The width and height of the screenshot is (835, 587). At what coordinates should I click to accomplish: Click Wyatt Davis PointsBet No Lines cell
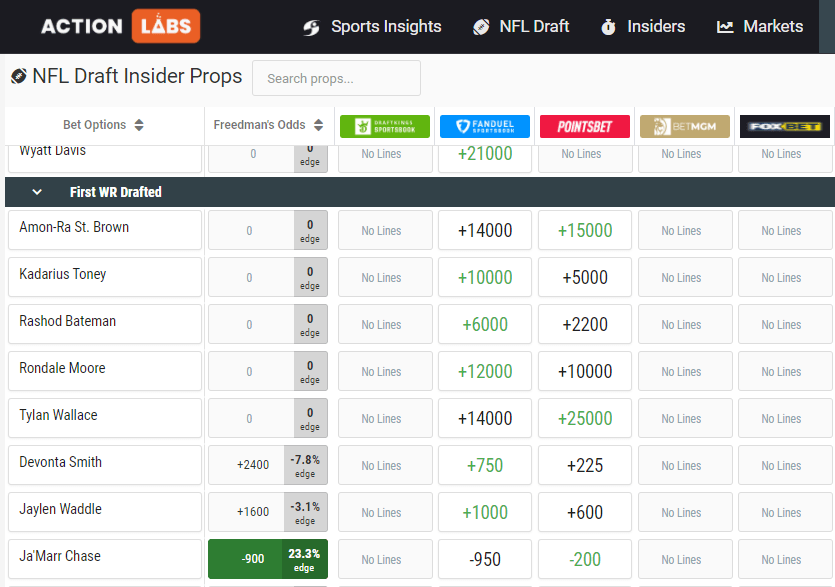click(585, 154)
